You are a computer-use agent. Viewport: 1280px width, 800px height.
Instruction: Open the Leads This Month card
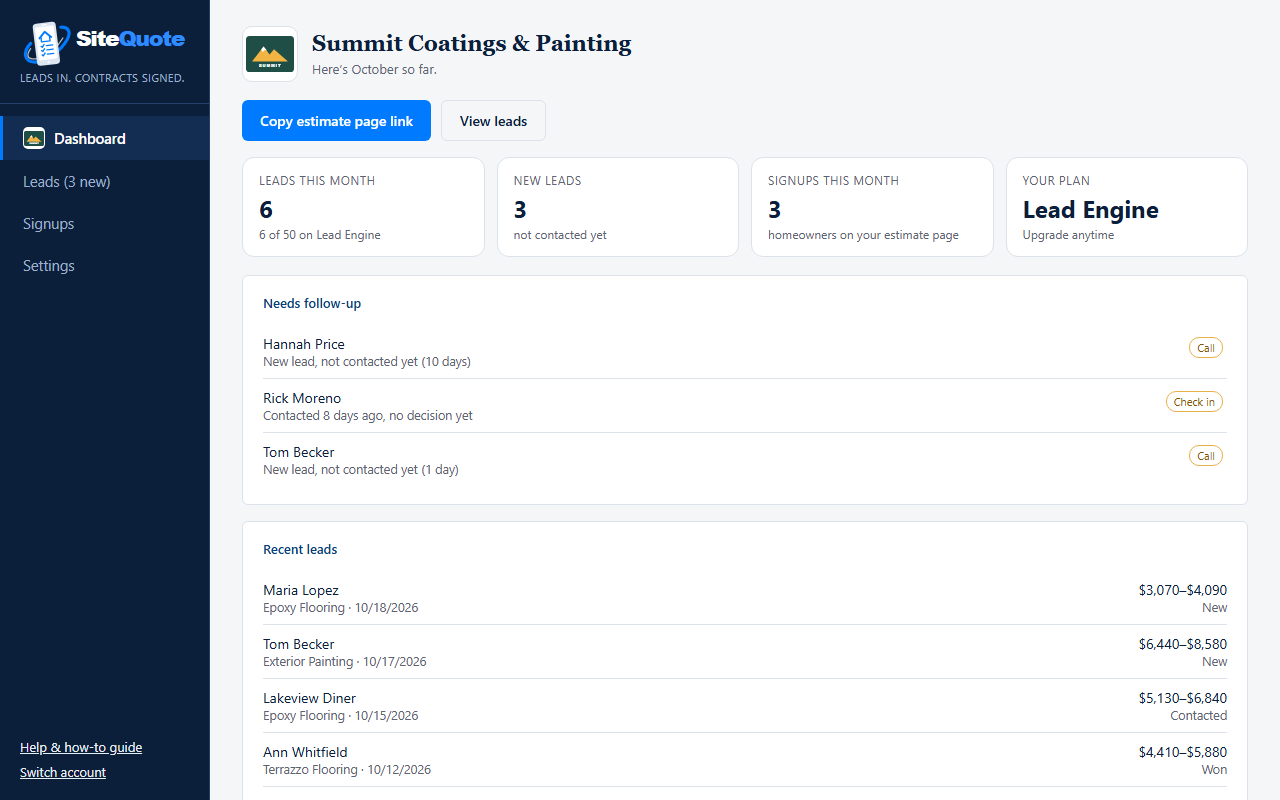tap(363, 207)
